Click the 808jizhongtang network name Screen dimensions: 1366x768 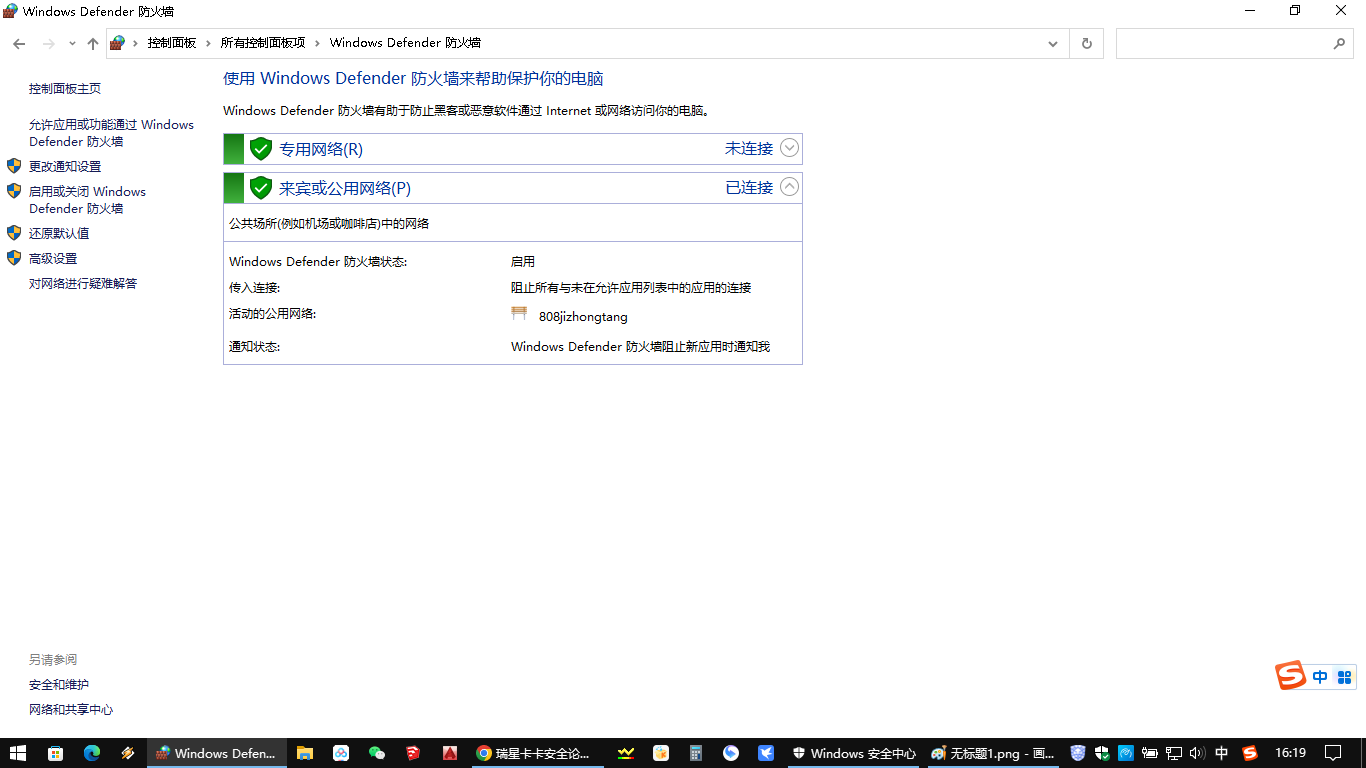coord(583,317)
